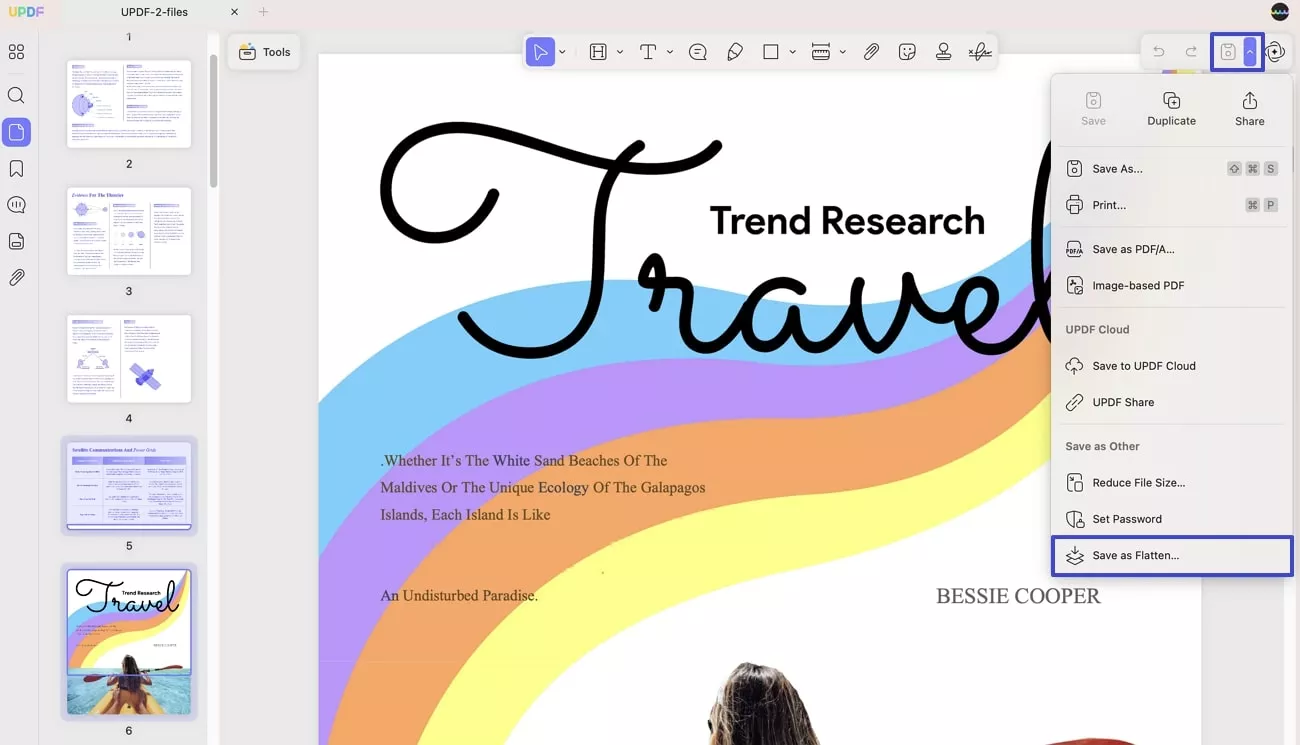
Task: Choose Save to UPDF Cloud
Action: coord(1171,366)
